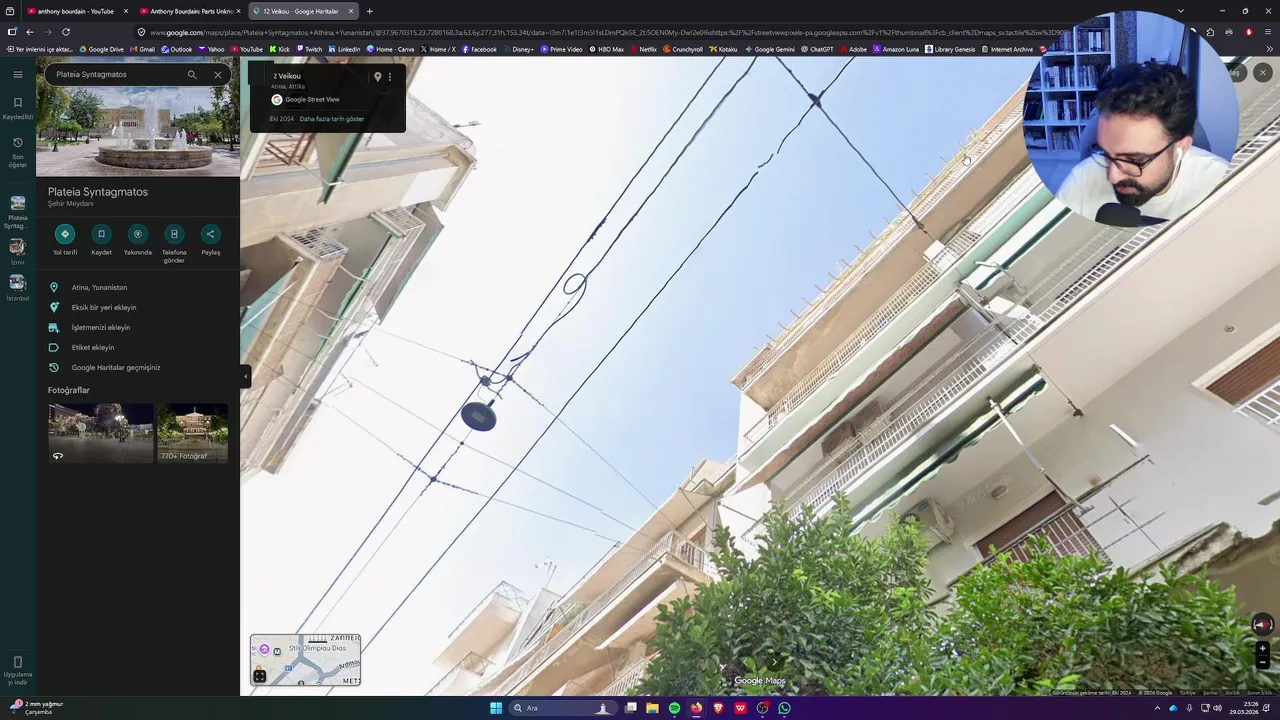Click the minimap in Street View
The image size is (1280, 720).
[x=305, y=660]
